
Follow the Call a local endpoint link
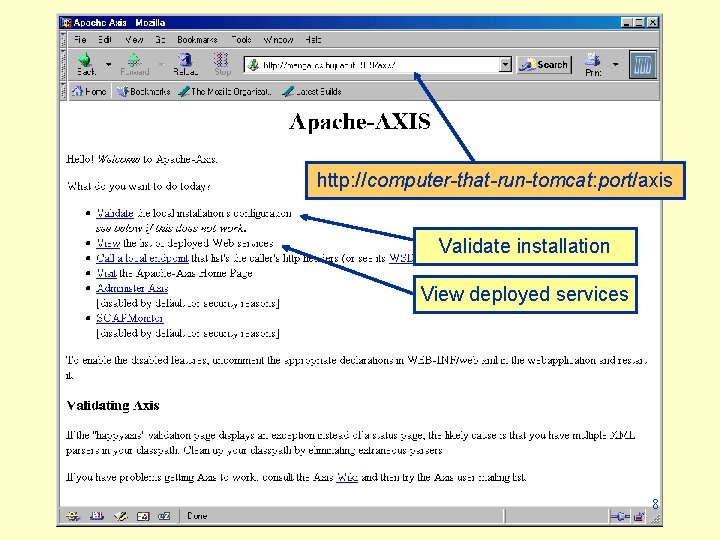142,258
